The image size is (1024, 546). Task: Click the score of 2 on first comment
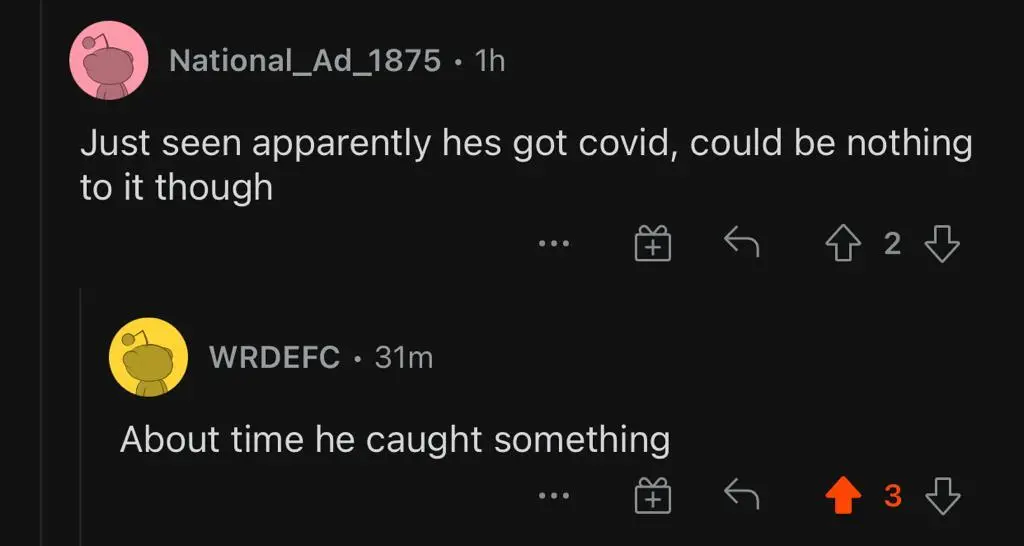pos(893,243)
